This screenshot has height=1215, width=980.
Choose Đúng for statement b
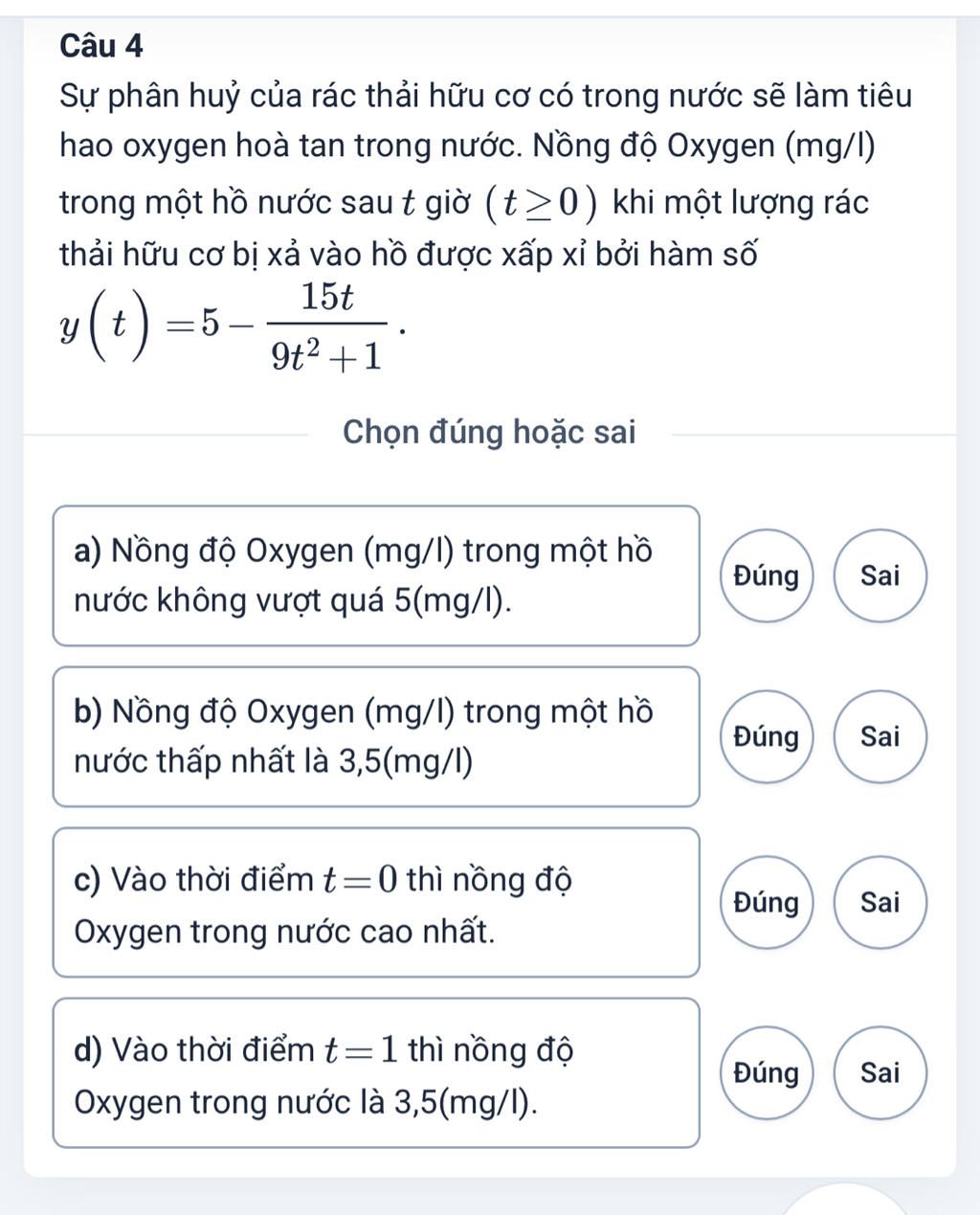tap(765, 736)
